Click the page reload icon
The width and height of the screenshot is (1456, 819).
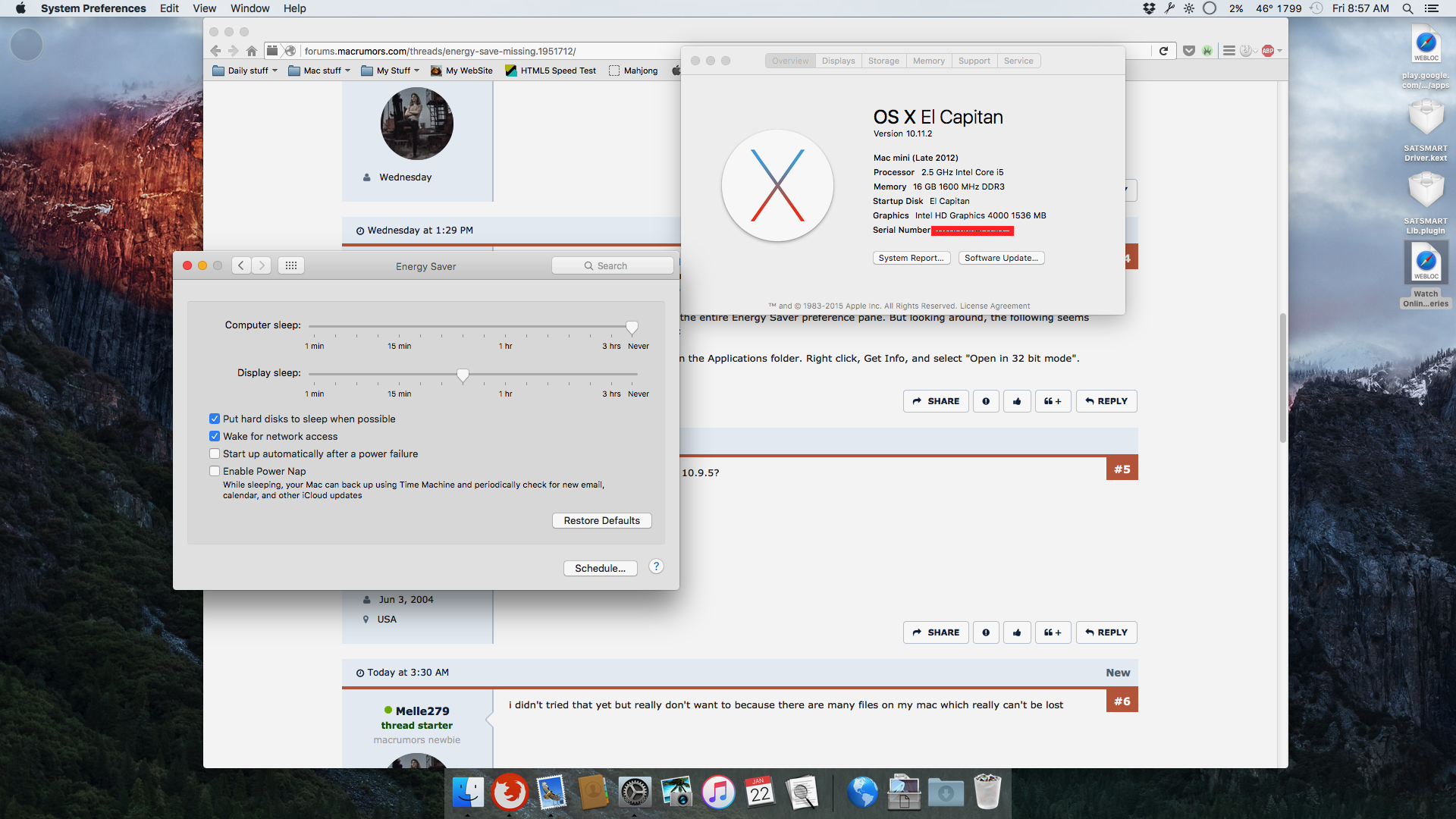(x=1163, y=51)
